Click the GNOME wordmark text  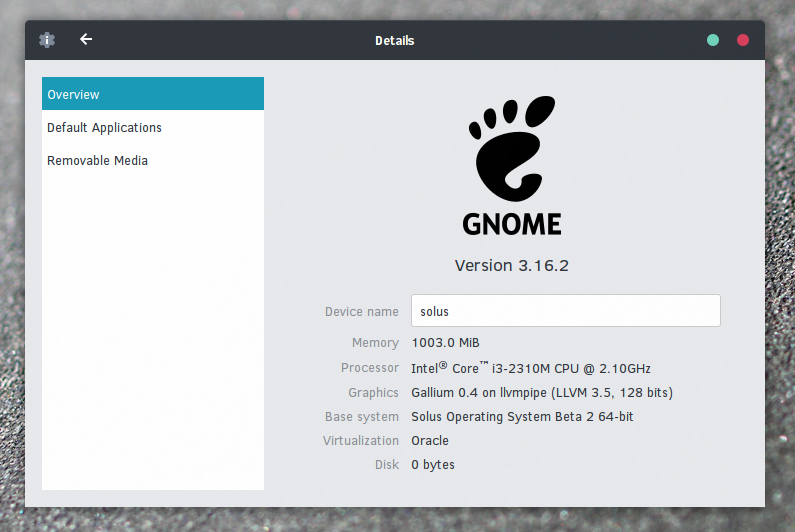tap(512, 224)
